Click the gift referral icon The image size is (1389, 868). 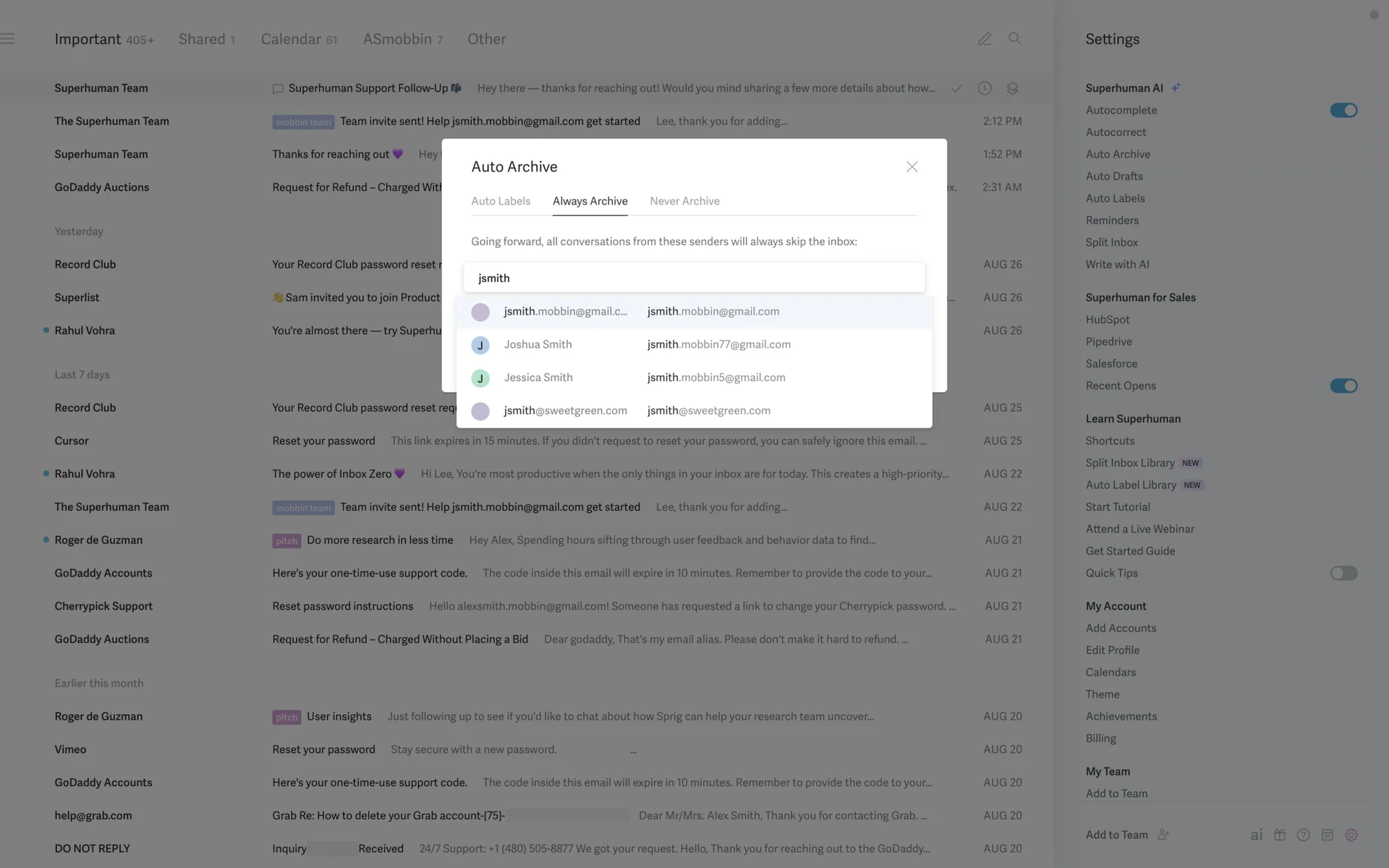click(1280, 835)
